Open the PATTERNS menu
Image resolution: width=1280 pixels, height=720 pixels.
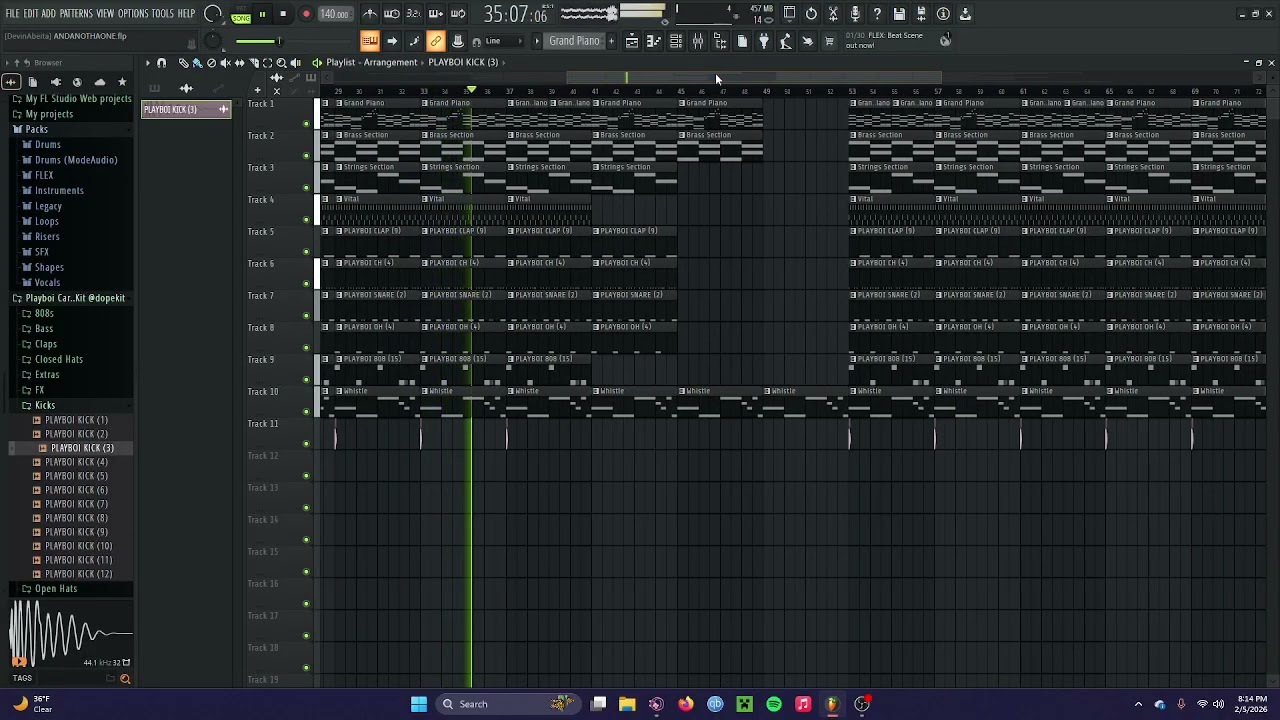pos(76,14)
